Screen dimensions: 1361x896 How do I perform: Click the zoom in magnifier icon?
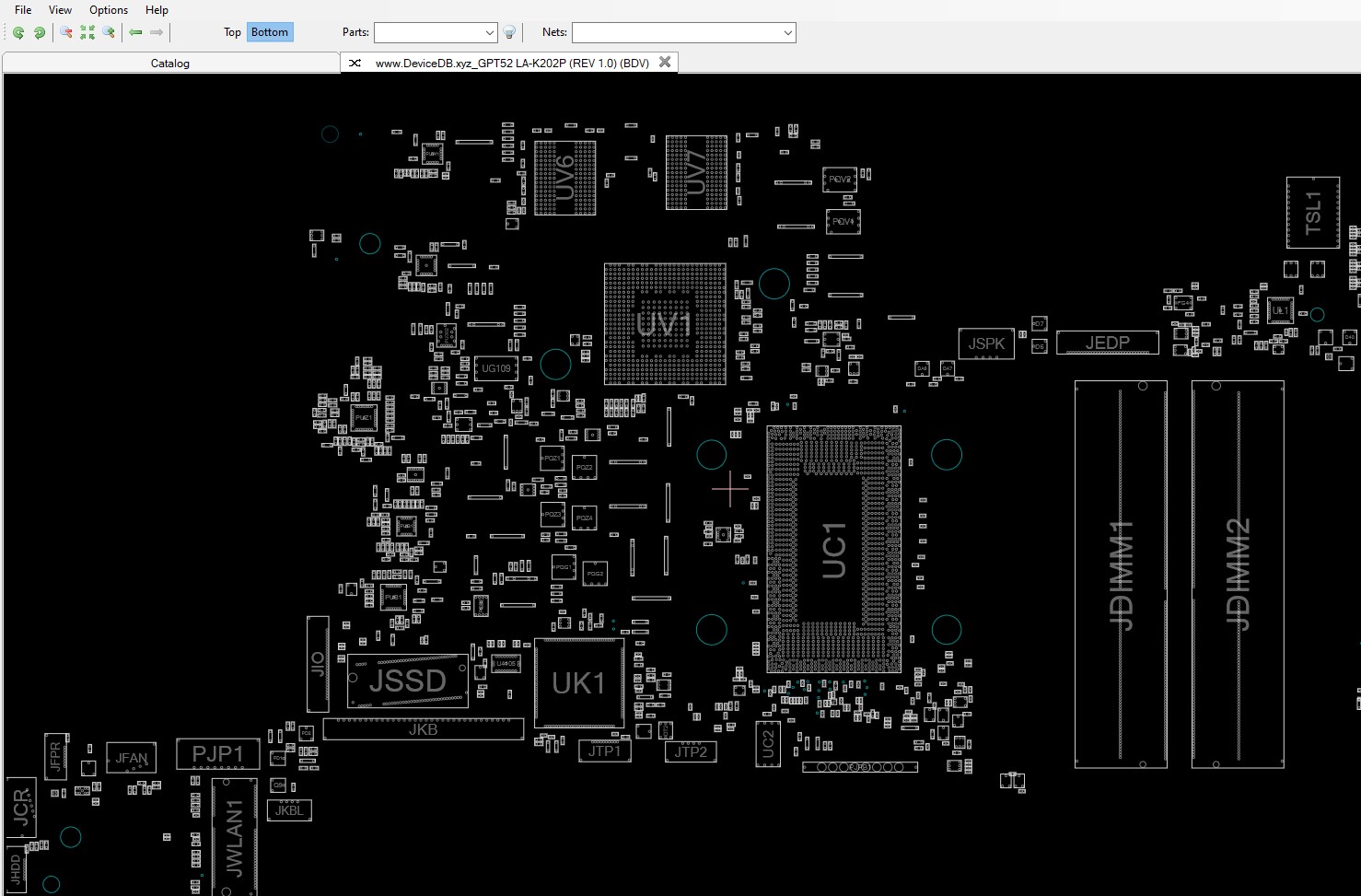pos(109,32)
